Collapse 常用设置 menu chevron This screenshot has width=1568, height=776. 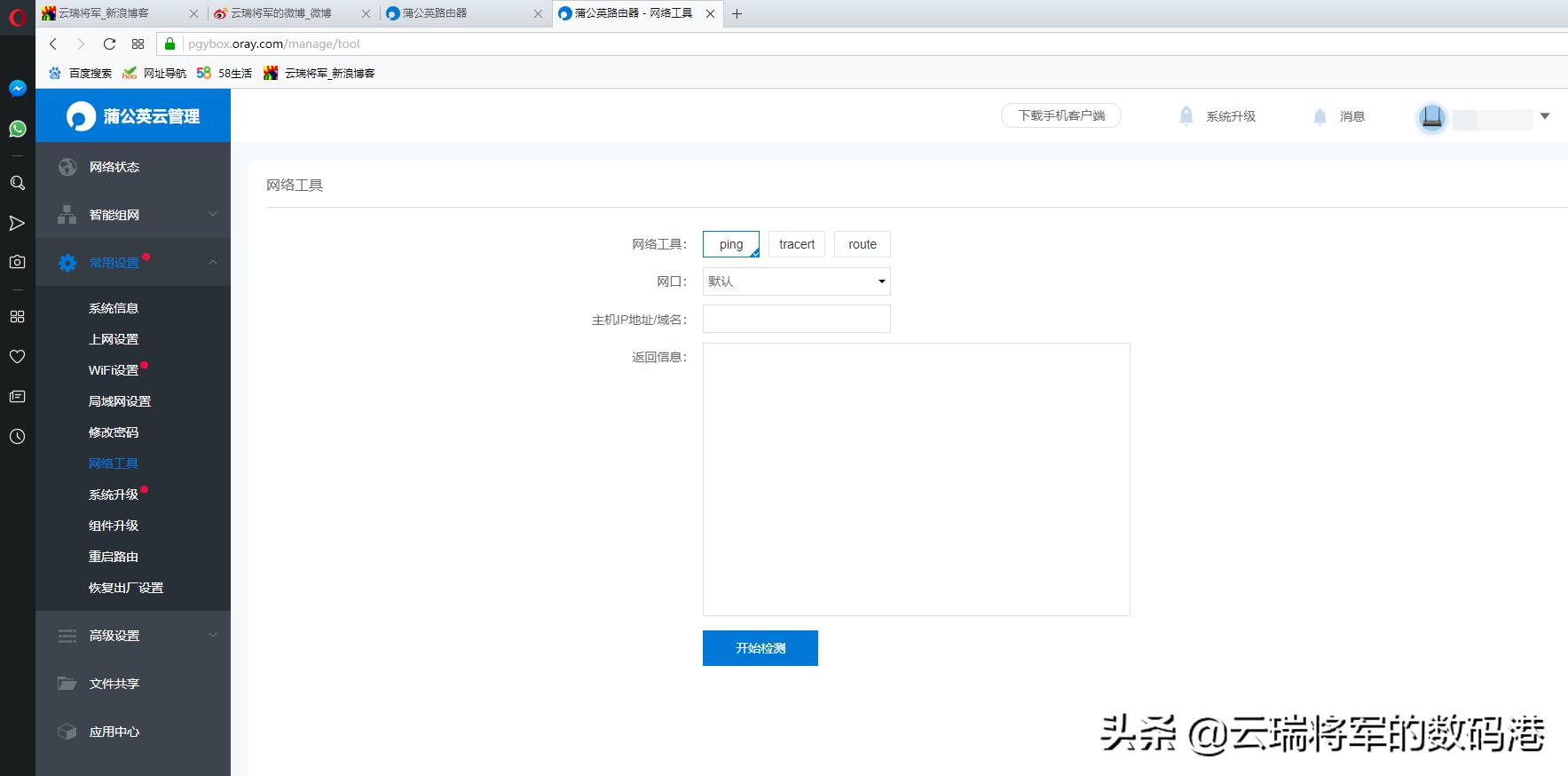(213, 262)
